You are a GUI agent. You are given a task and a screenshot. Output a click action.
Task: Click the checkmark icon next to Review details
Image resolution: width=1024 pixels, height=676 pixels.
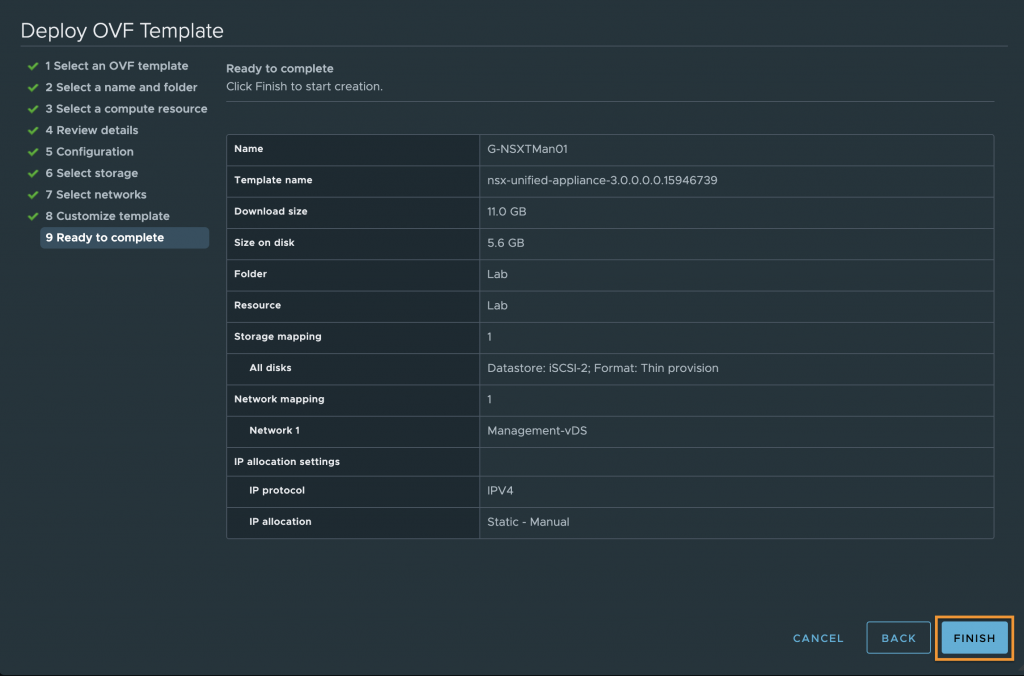tap(33, 131)
